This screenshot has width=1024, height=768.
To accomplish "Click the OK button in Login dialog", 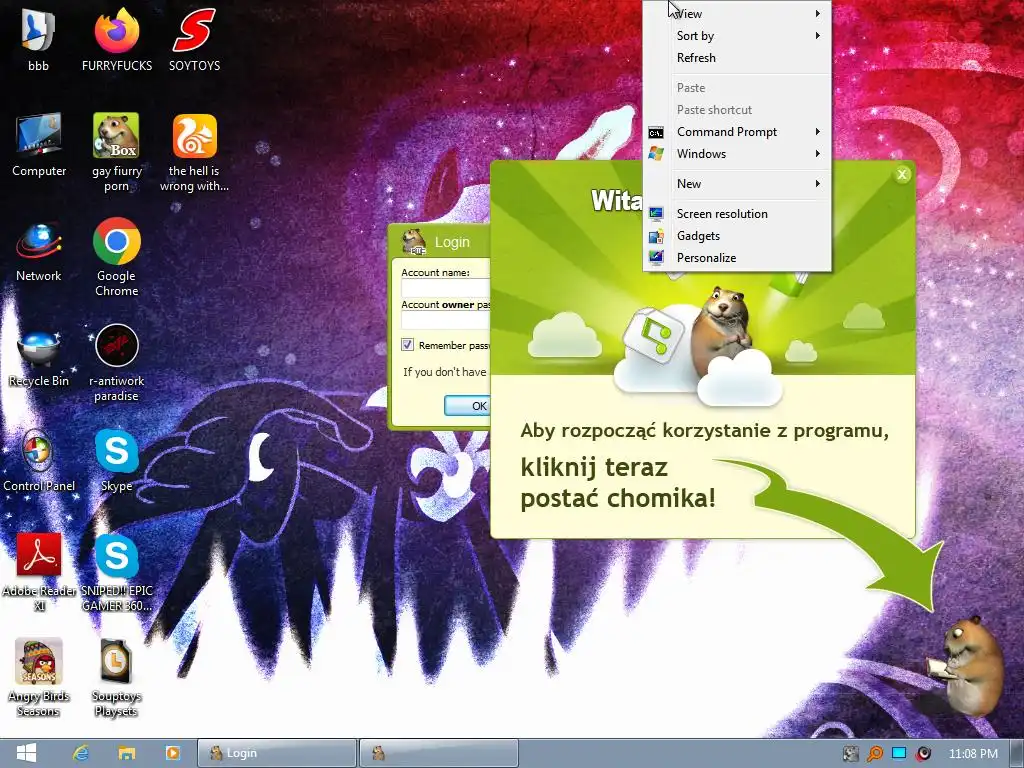I will 468,406.
